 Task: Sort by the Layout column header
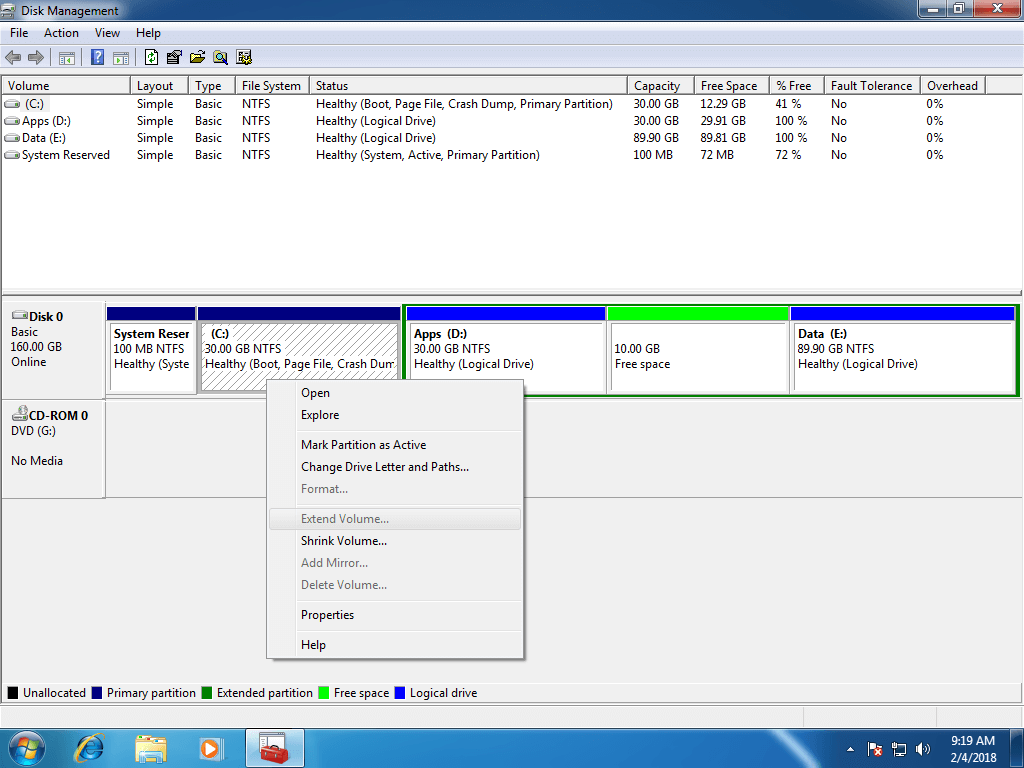159,86
